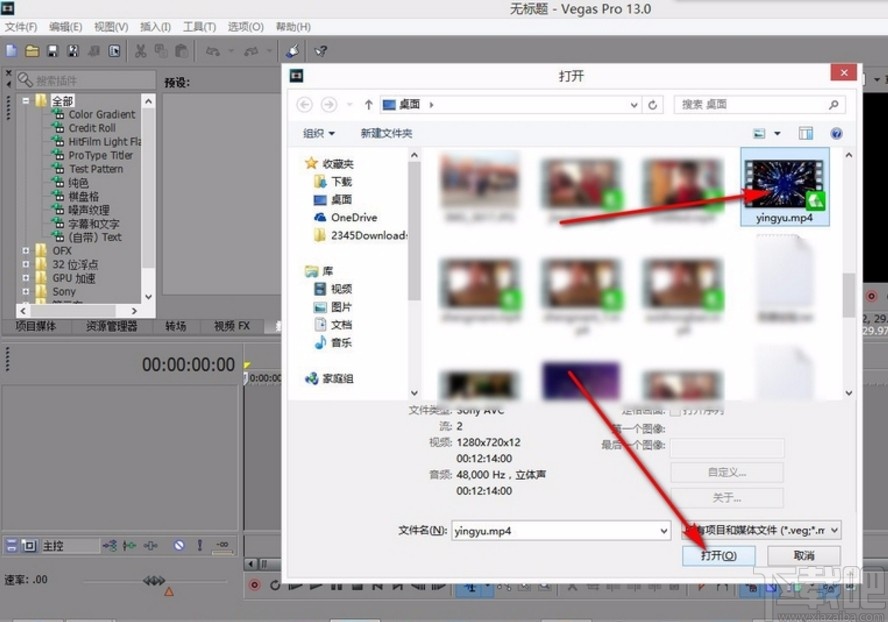Toggle the preview pane icon in dialog

805,134
